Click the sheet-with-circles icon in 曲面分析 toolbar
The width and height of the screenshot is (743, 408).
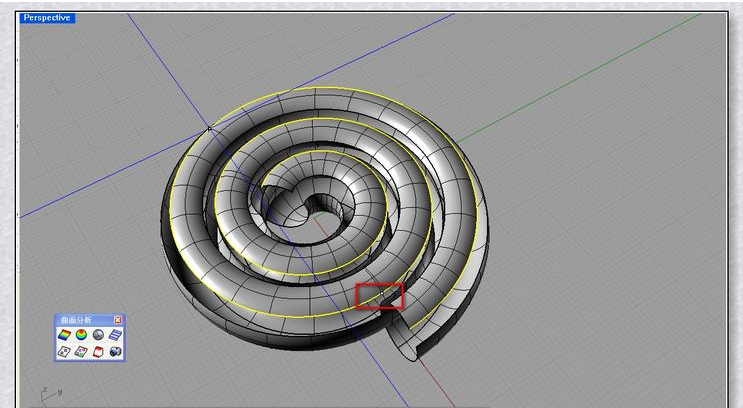coord(65,352)
